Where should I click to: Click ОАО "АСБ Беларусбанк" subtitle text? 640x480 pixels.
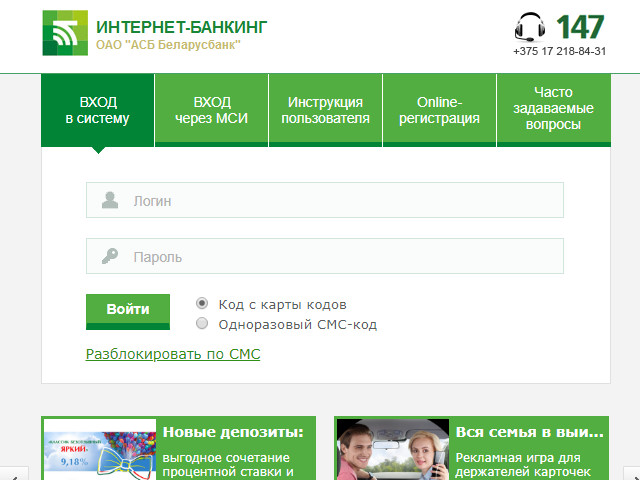point(168,44)
